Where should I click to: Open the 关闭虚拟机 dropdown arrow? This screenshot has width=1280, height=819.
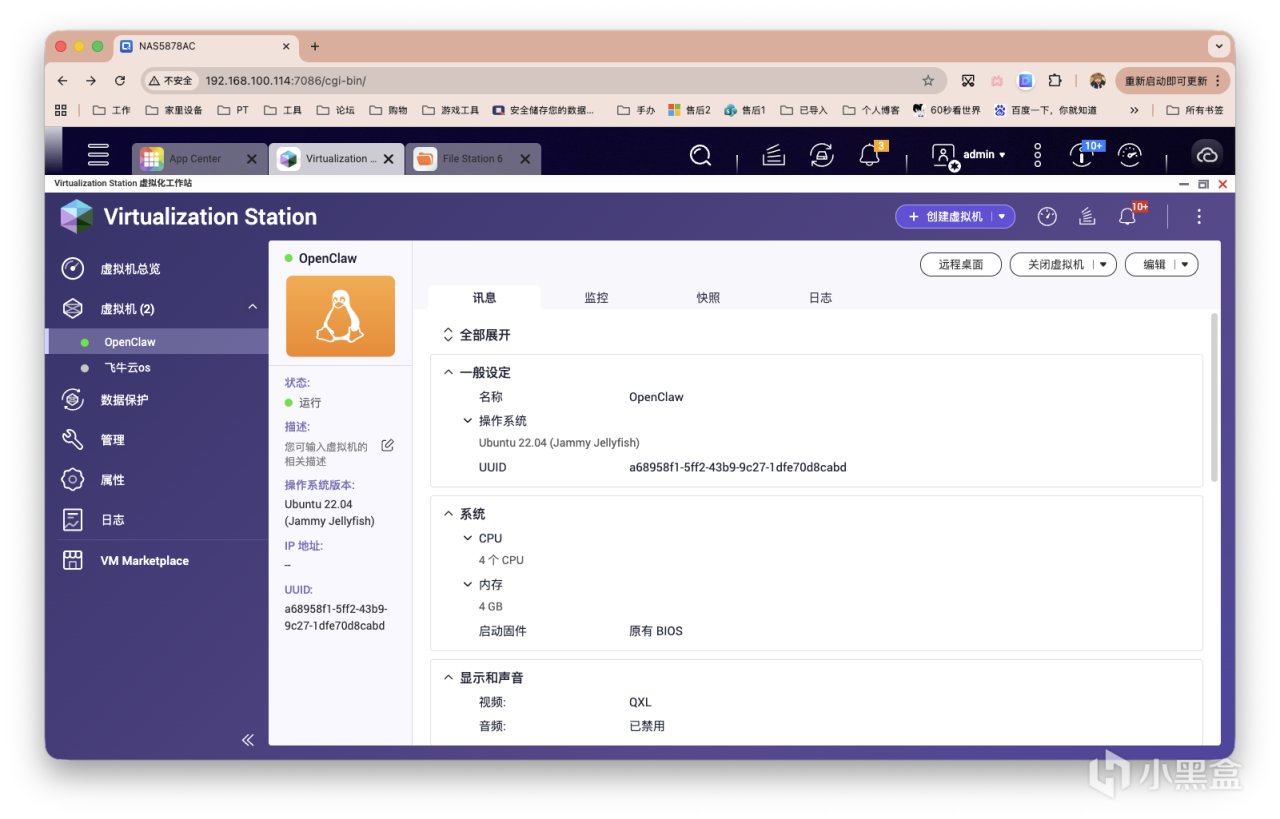1104,265
